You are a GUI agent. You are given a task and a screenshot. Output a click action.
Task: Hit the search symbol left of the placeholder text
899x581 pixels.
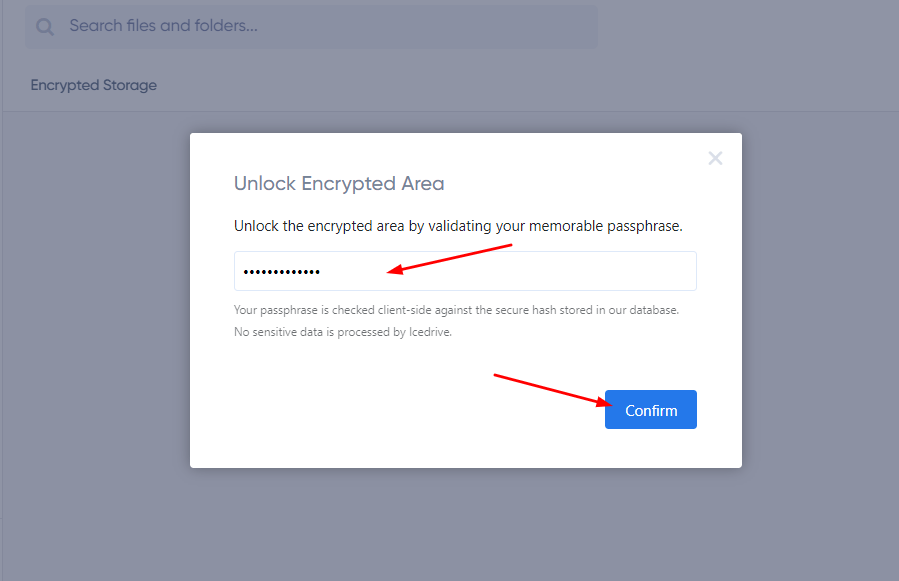44,26
